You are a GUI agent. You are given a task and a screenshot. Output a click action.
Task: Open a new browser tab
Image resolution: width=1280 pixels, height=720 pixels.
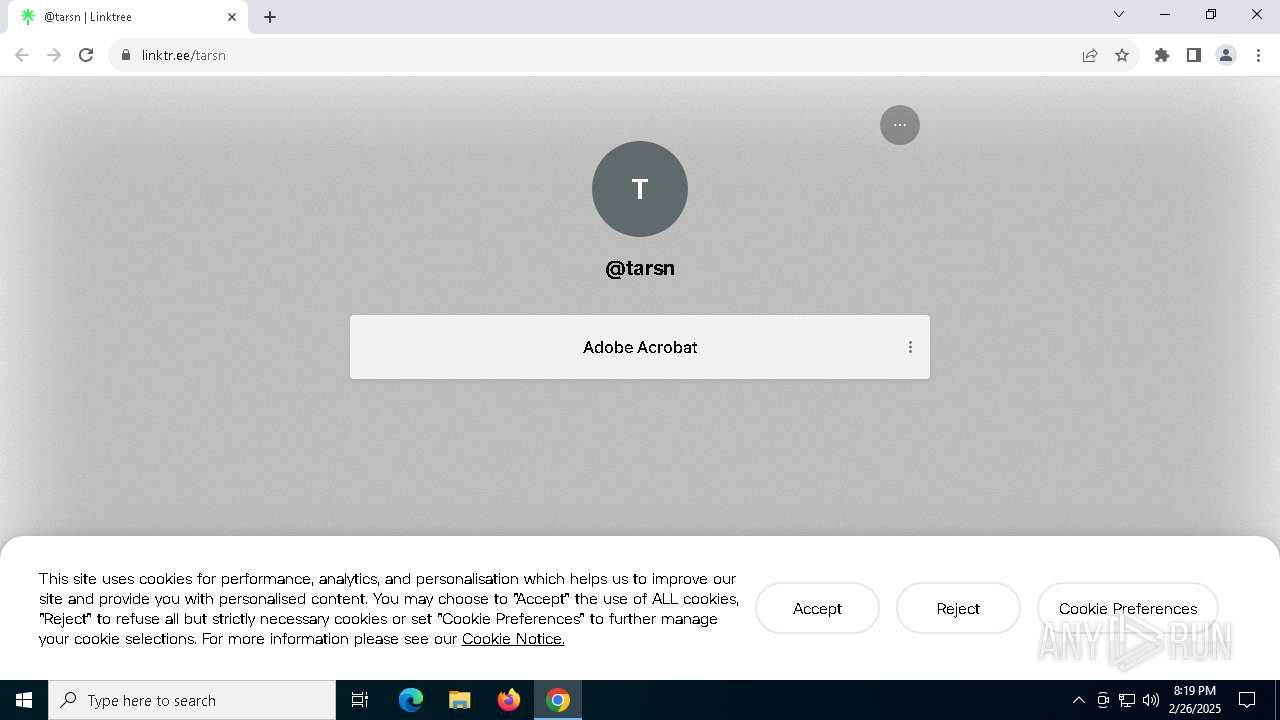click(270, 17)
